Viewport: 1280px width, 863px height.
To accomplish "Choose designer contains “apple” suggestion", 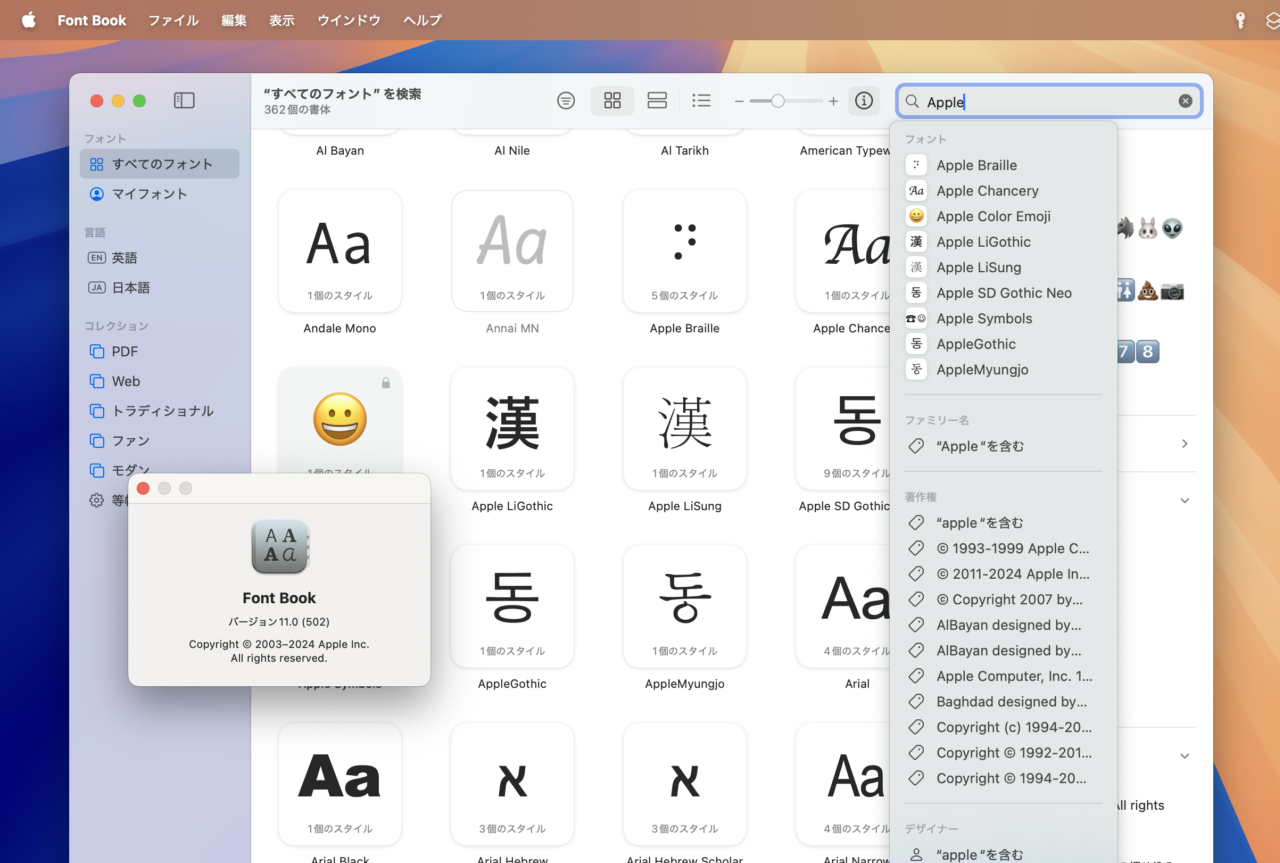I will [1003, 855].
